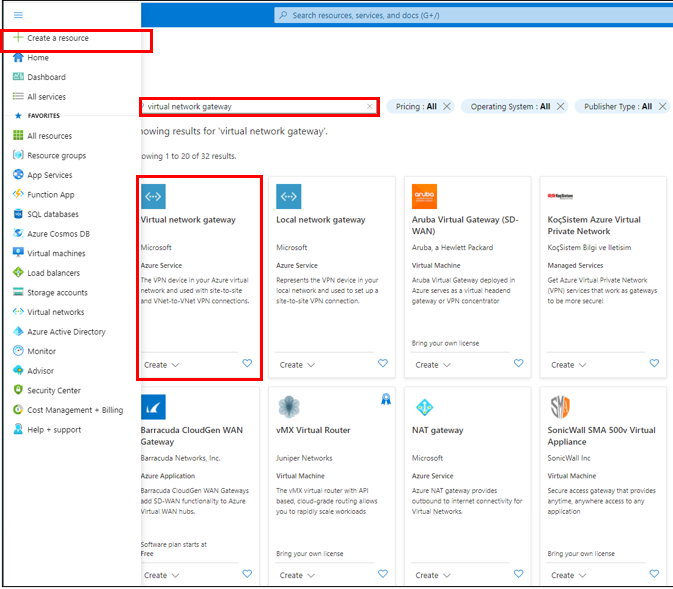Favorite the SonicWall SMA 500v offer
This screenshot has width=673, height=589.
click(x=654, y=574)
